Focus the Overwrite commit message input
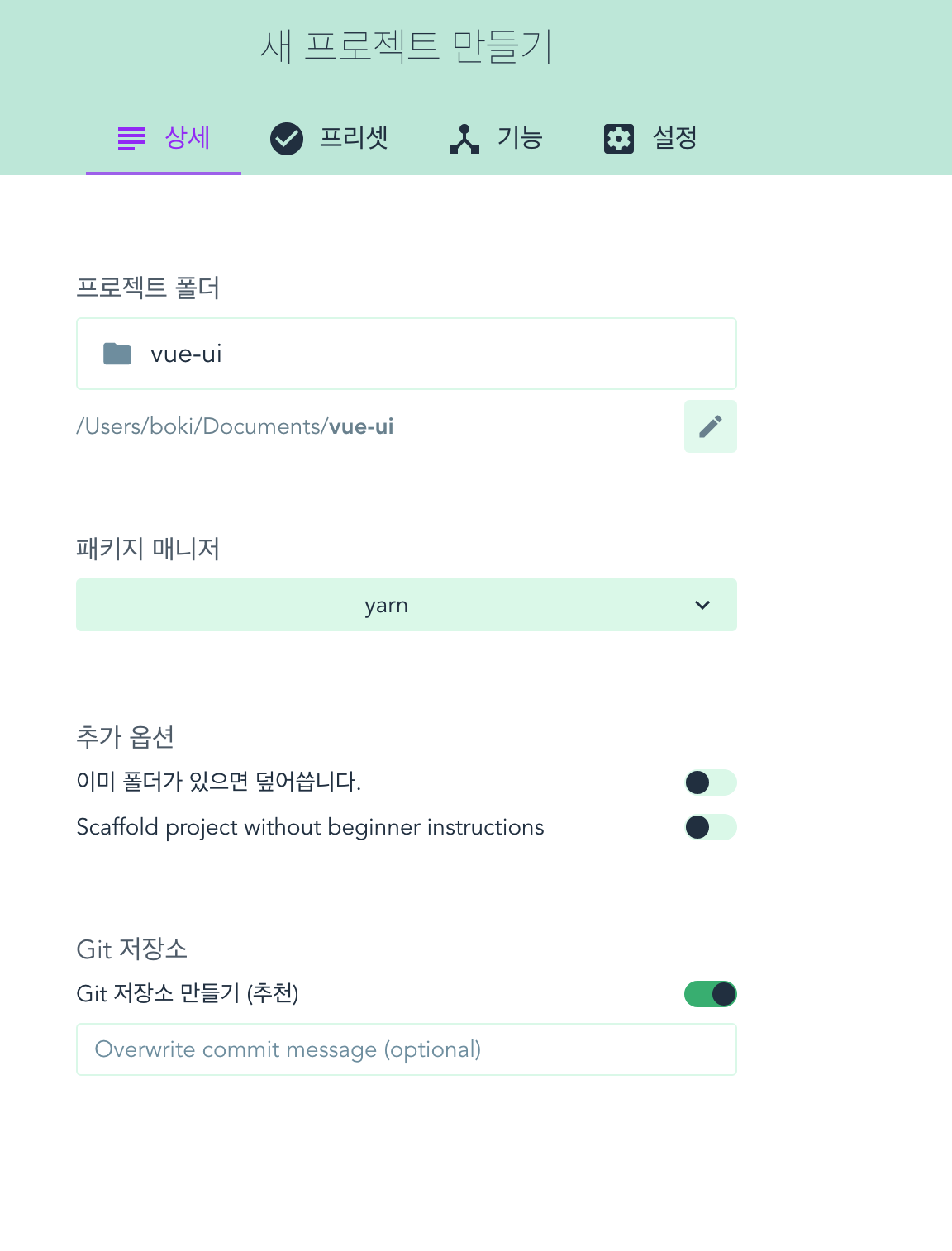The width and height of the screenshot is (952, 1251). click(406, 1049)
